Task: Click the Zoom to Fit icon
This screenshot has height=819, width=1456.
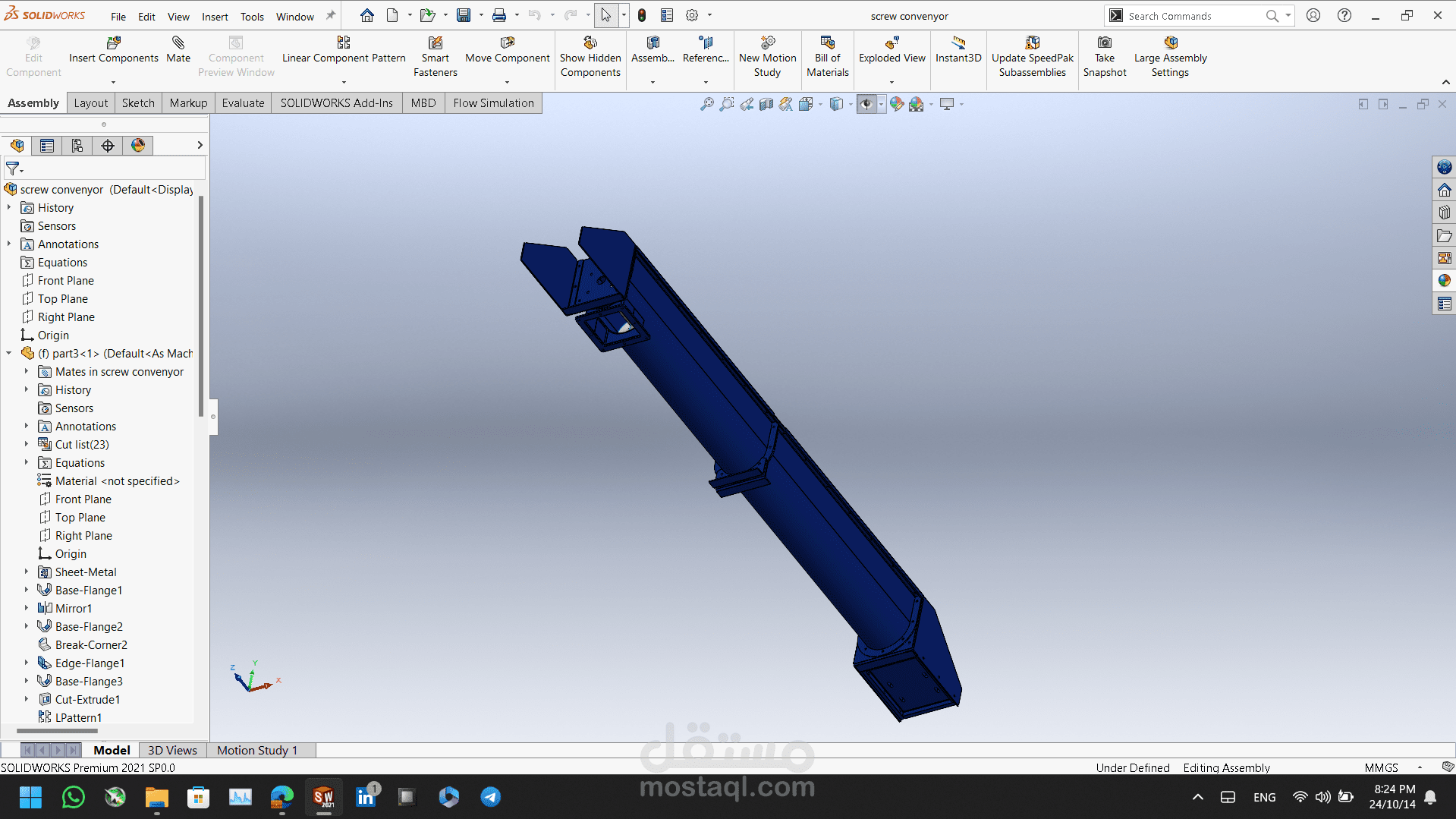Action: point(706,104)
